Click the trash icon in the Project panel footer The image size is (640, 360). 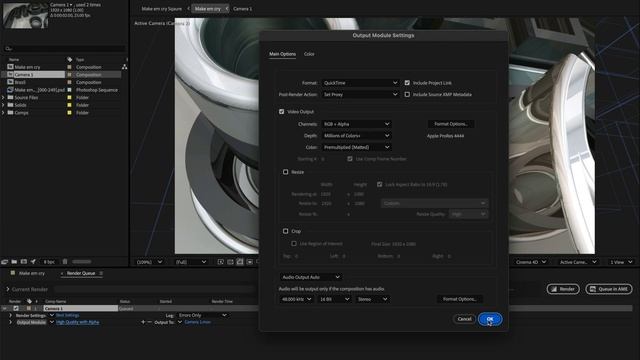(x=64, y=262)
